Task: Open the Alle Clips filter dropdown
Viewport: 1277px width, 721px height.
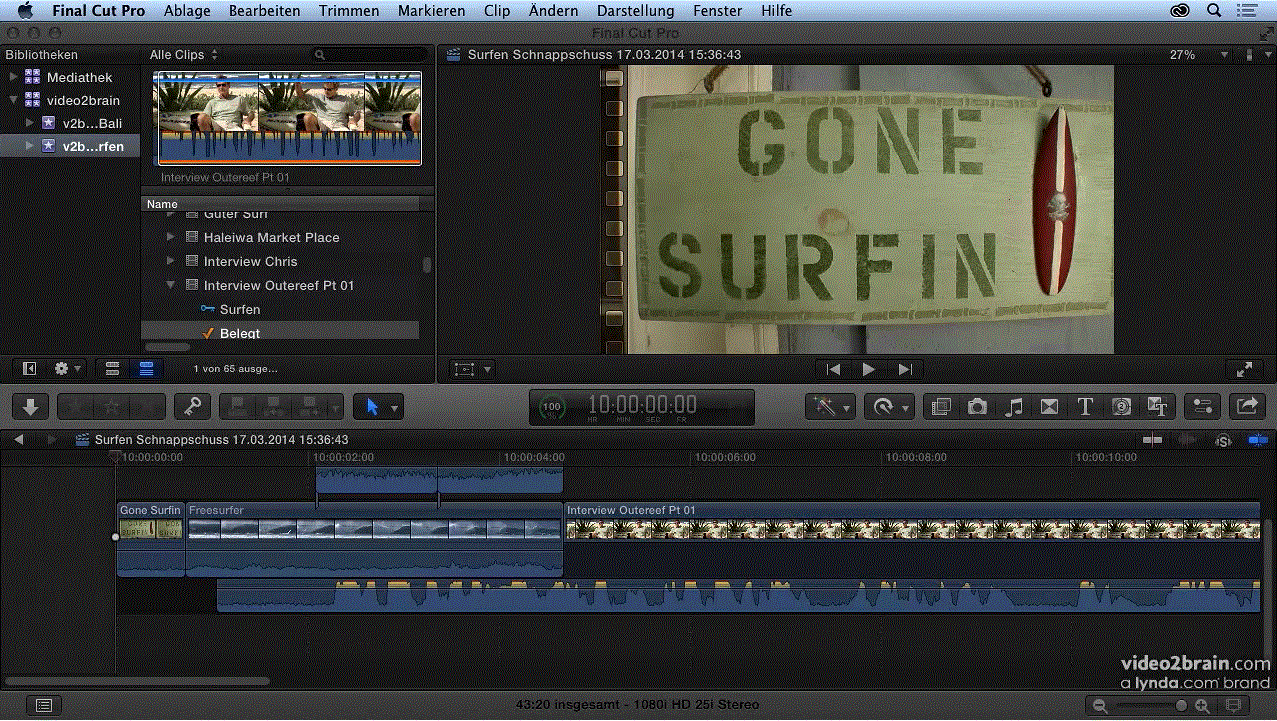Action: pos(183,55)
